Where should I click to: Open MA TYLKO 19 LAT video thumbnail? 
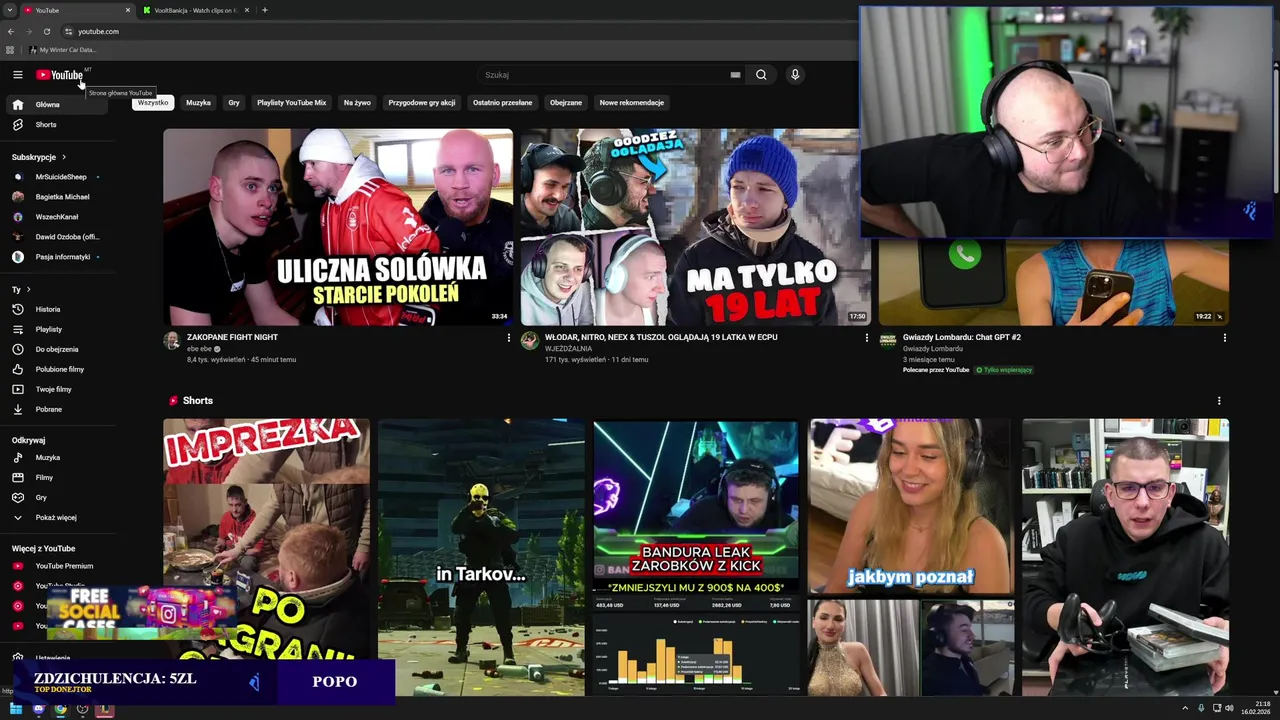(x=696, y=227)
